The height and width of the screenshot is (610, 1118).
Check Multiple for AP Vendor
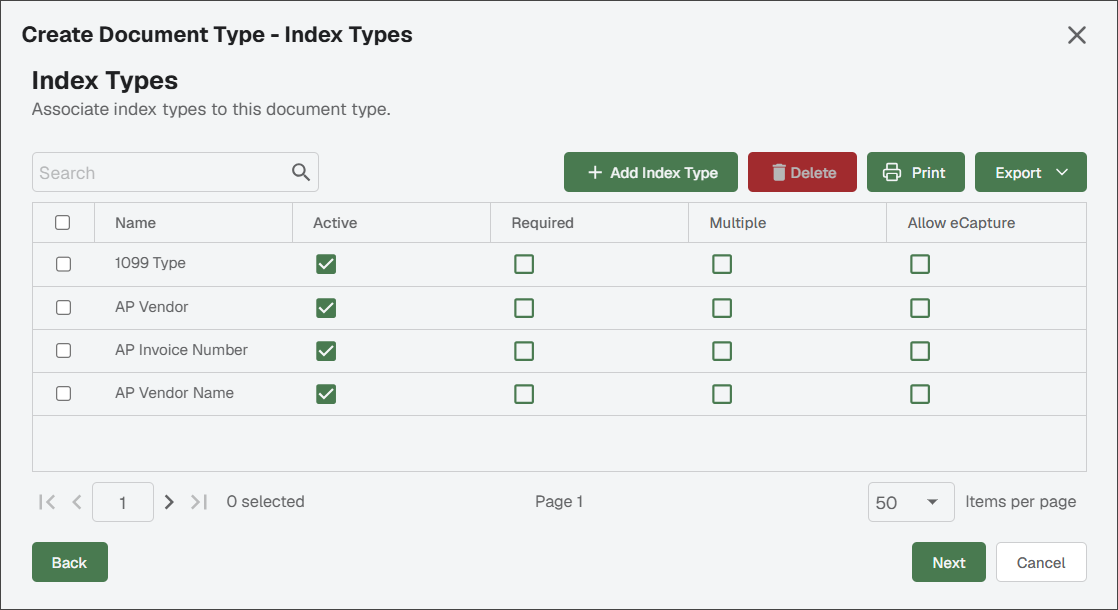(x=722, y=308)
